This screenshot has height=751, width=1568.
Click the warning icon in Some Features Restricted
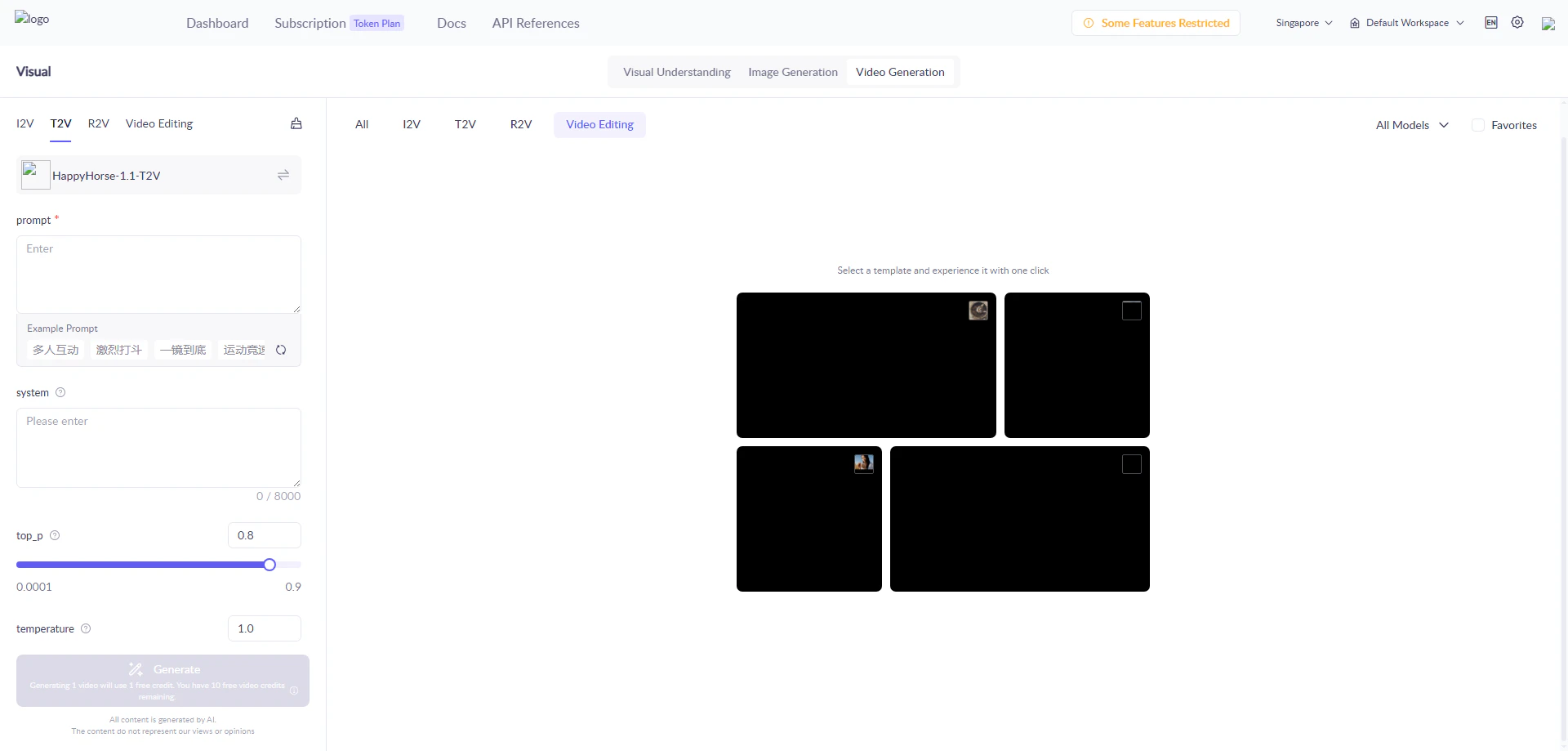1089,23
